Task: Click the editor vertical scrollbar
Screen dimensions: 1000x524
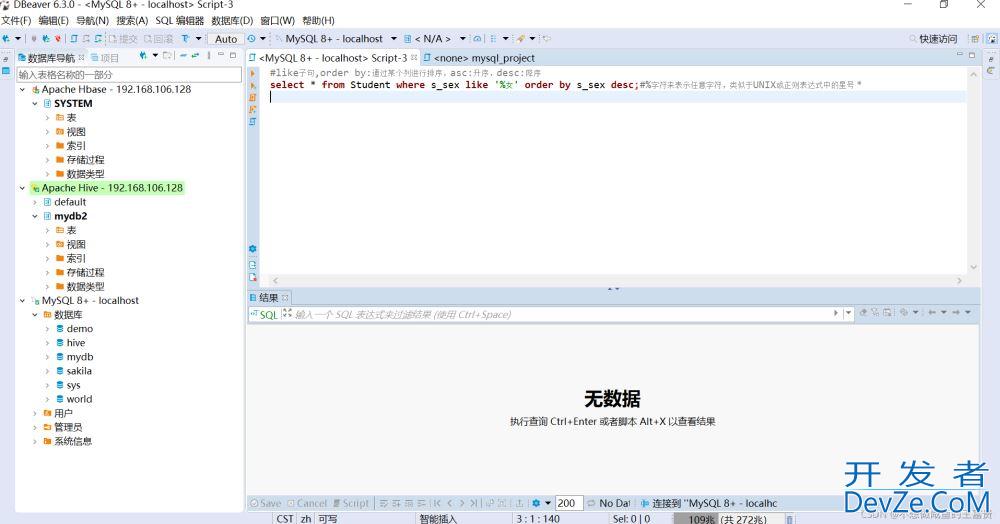Action: (x=973, y=171)
